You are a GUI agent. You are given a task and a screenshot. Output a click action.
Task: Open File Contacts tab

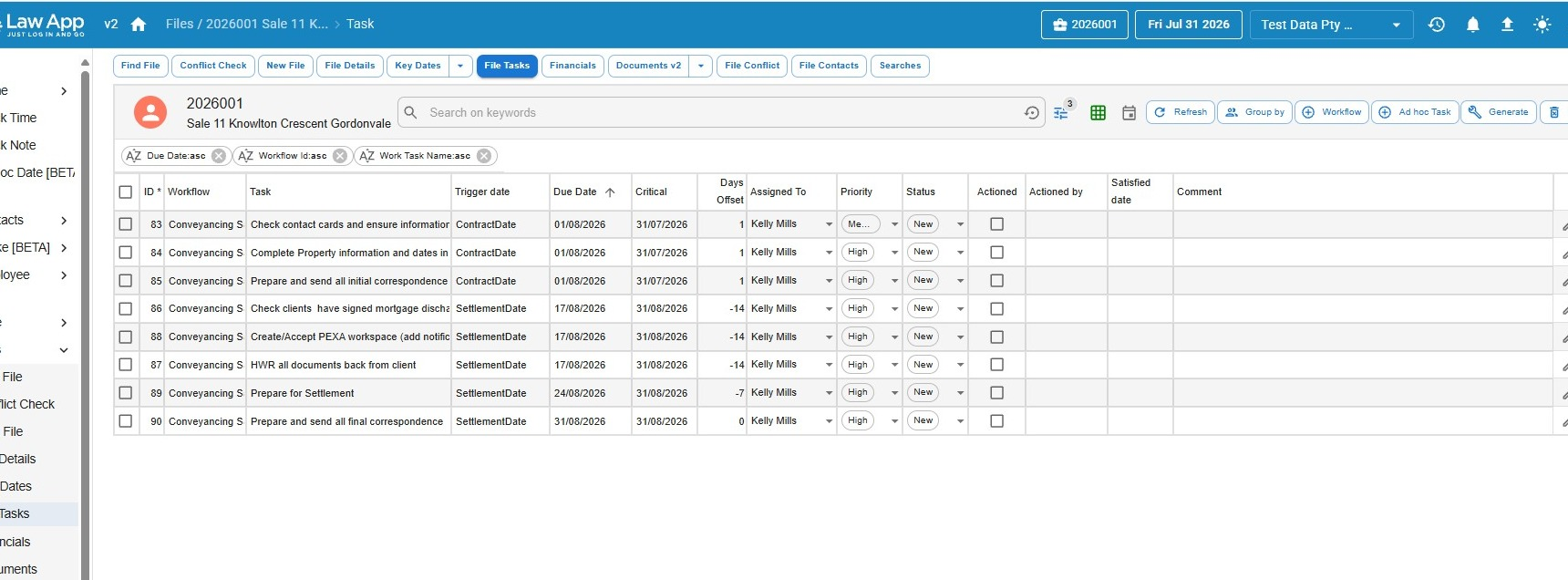click(x=829, y=66)
